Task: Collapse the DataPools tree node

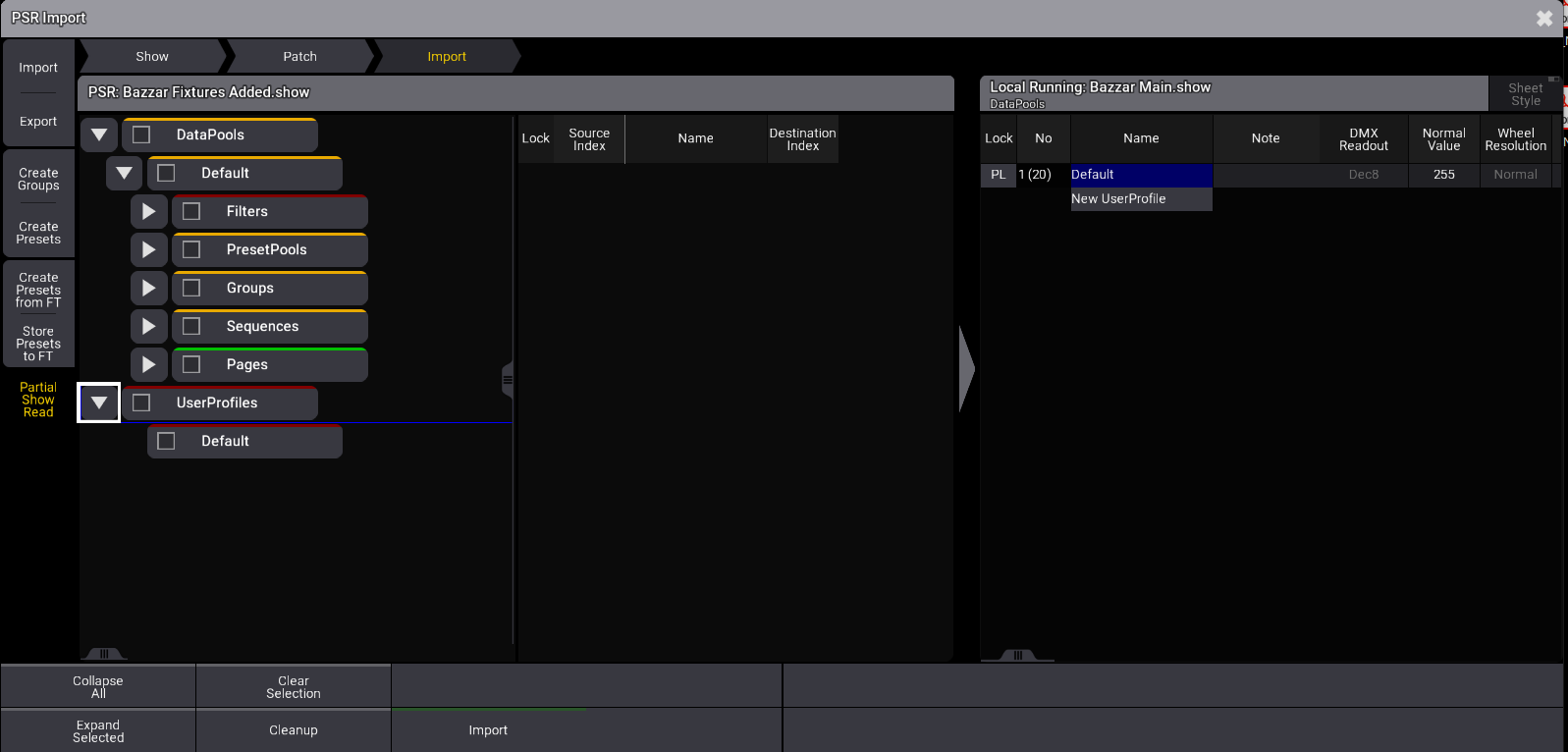Action: coord(99,134)
